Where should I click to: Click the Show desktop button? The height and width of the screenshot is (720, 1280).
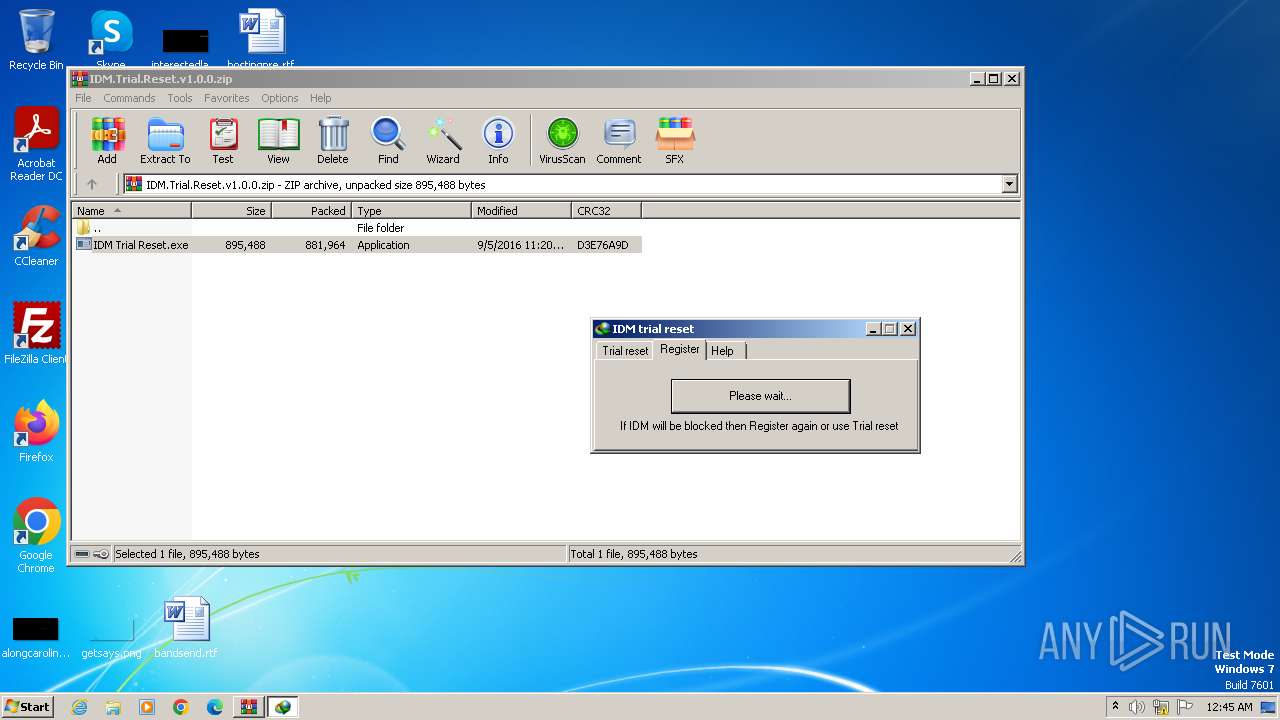[1269, 707]
